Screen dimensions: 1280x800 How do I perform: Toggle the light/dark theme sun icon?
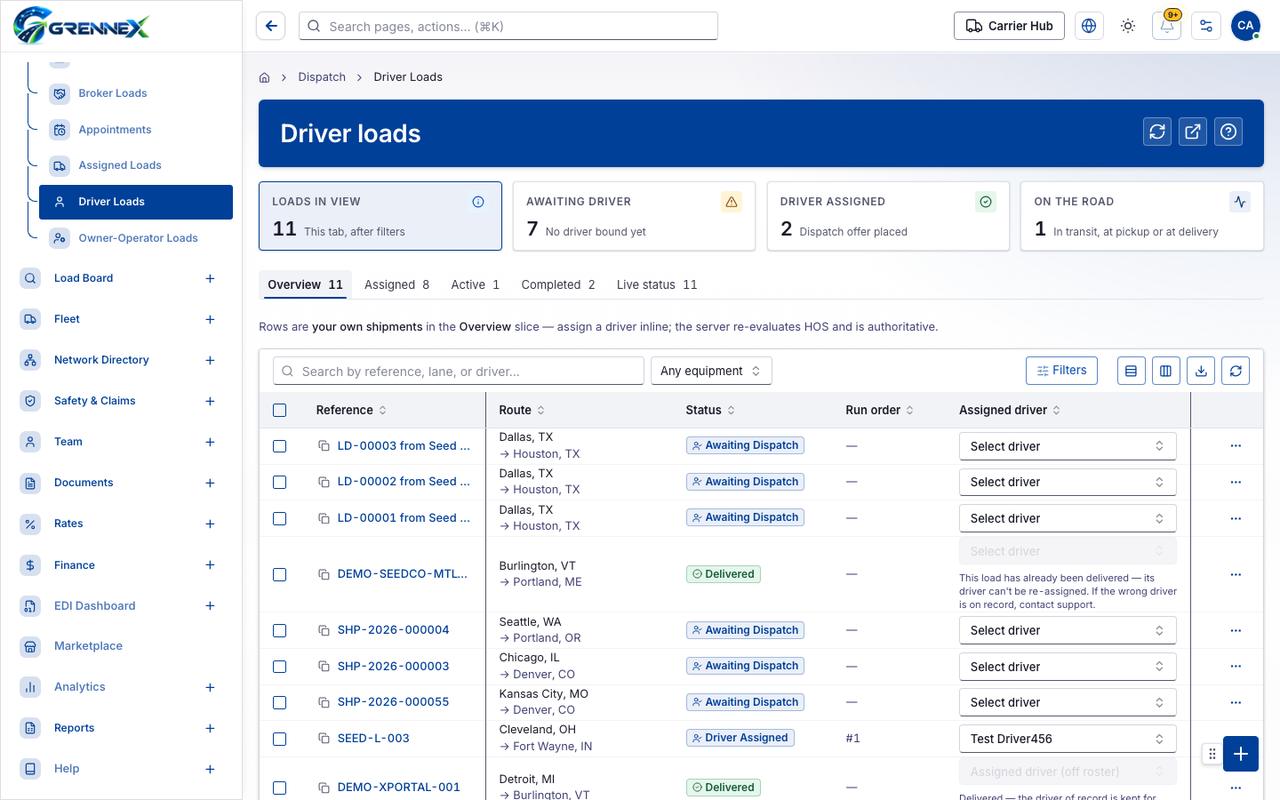coord(1128,26)
